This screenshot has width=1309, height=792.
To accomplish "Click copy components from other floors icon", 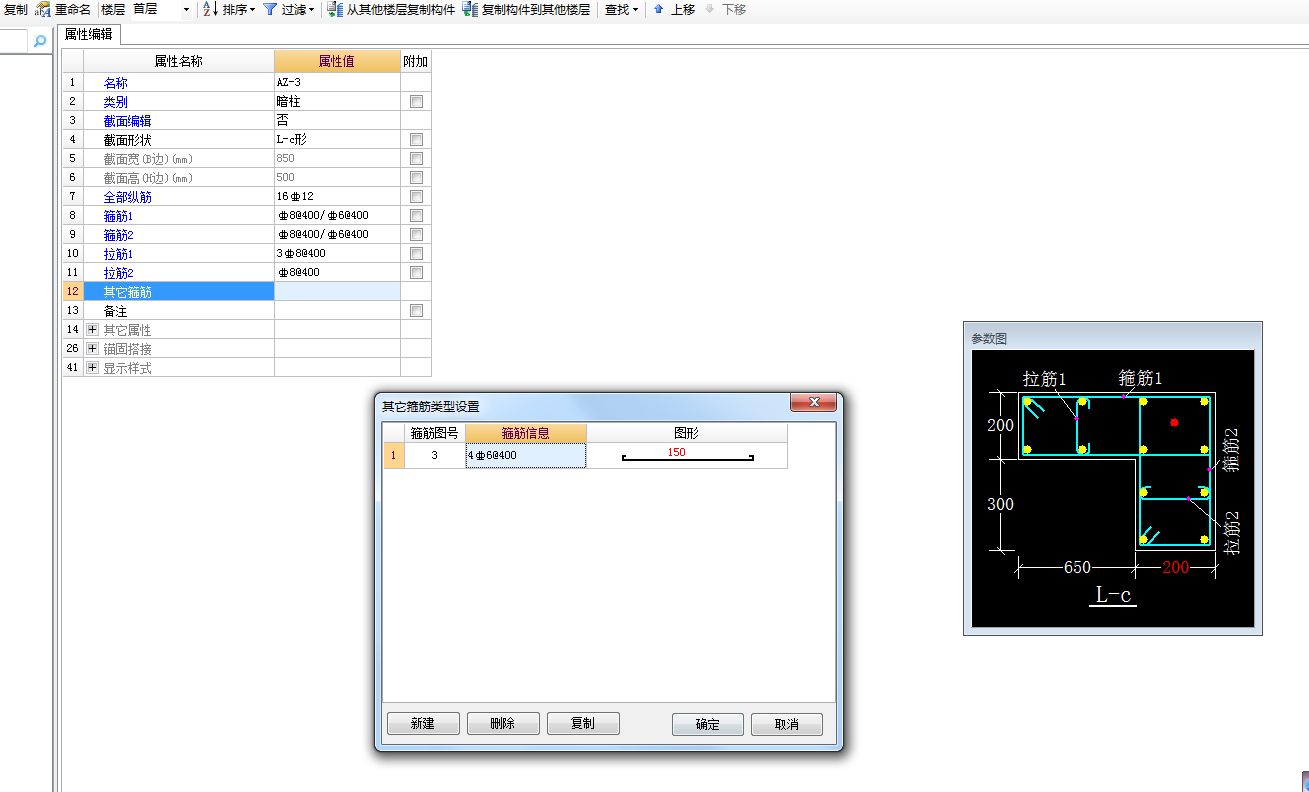I will [336, 9].
